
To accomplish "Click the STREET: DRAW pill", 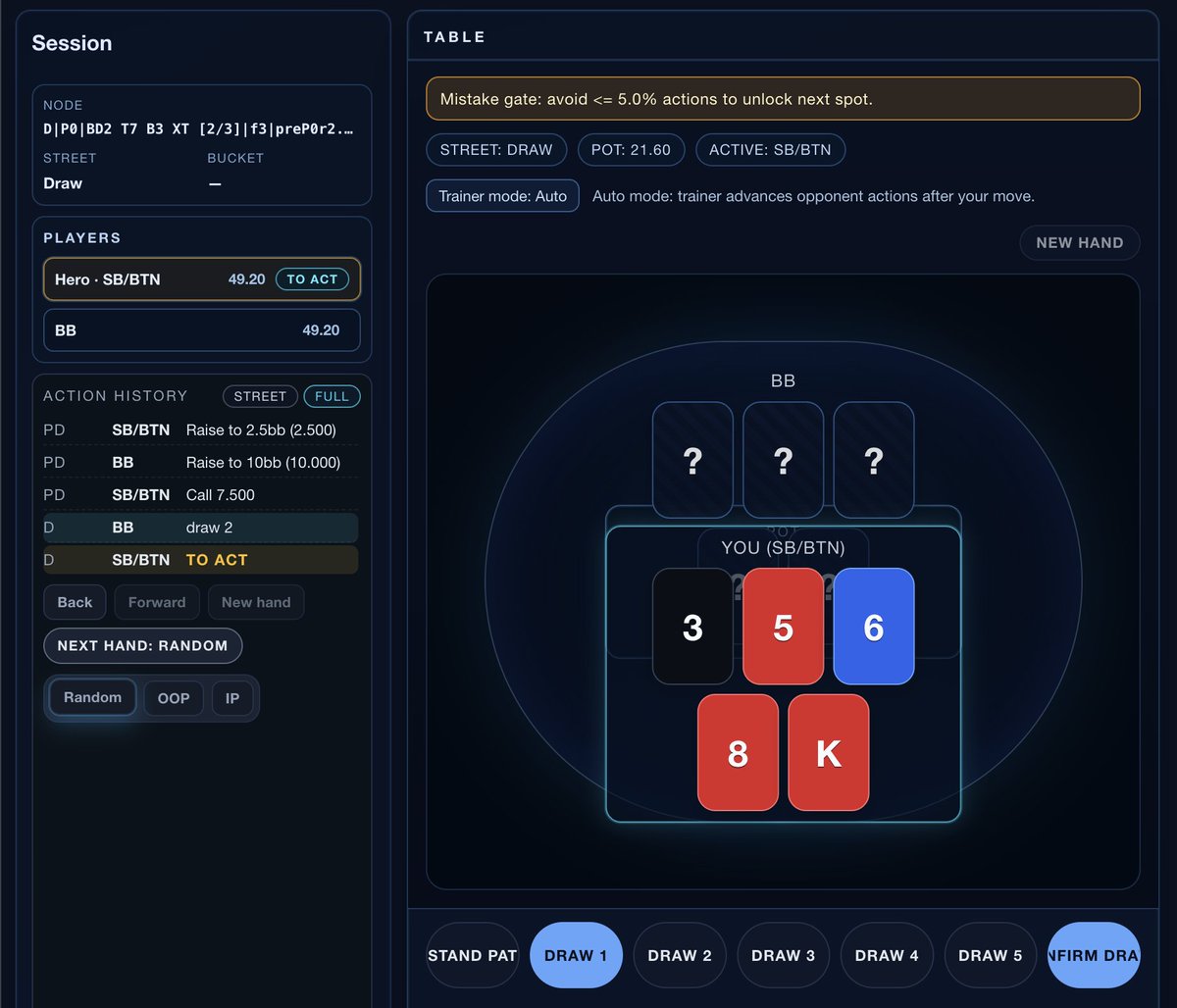I will (x=496, y=150).
